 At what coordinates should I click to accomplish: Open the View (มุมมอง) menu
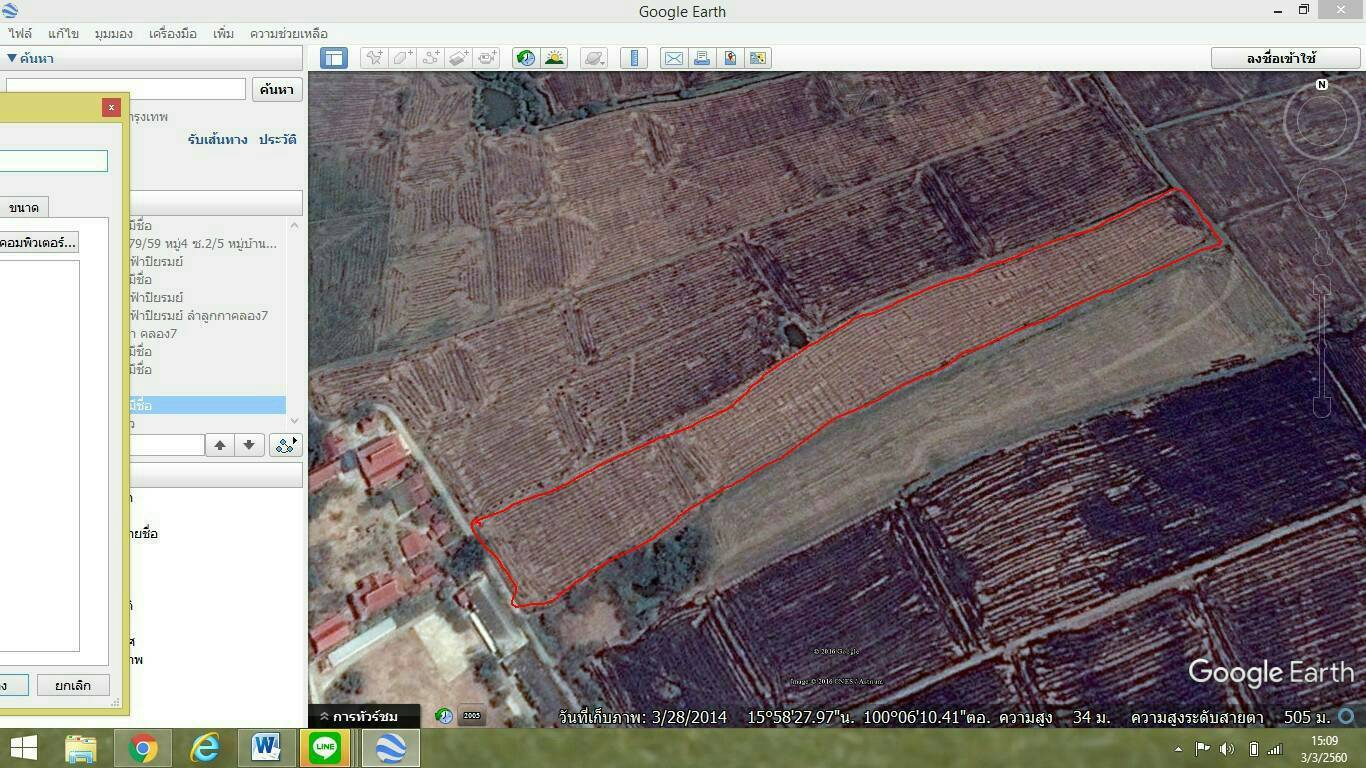click(x=113, y=33)
